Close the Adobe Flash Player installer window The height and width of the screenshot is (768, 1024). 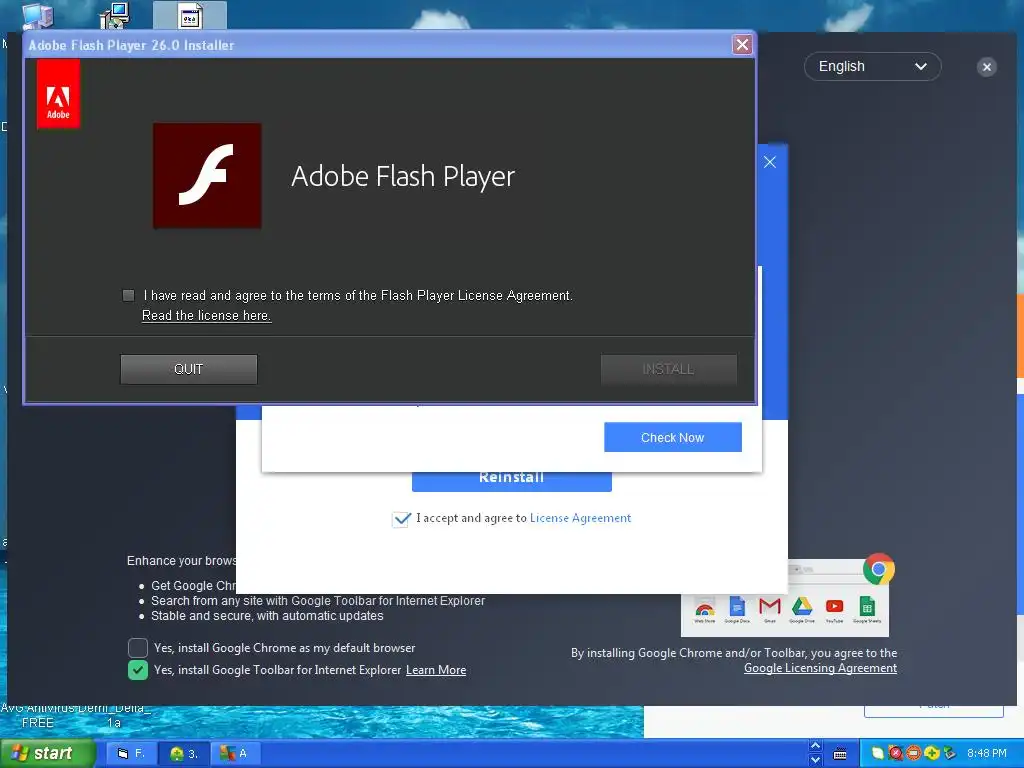point(743,44)
